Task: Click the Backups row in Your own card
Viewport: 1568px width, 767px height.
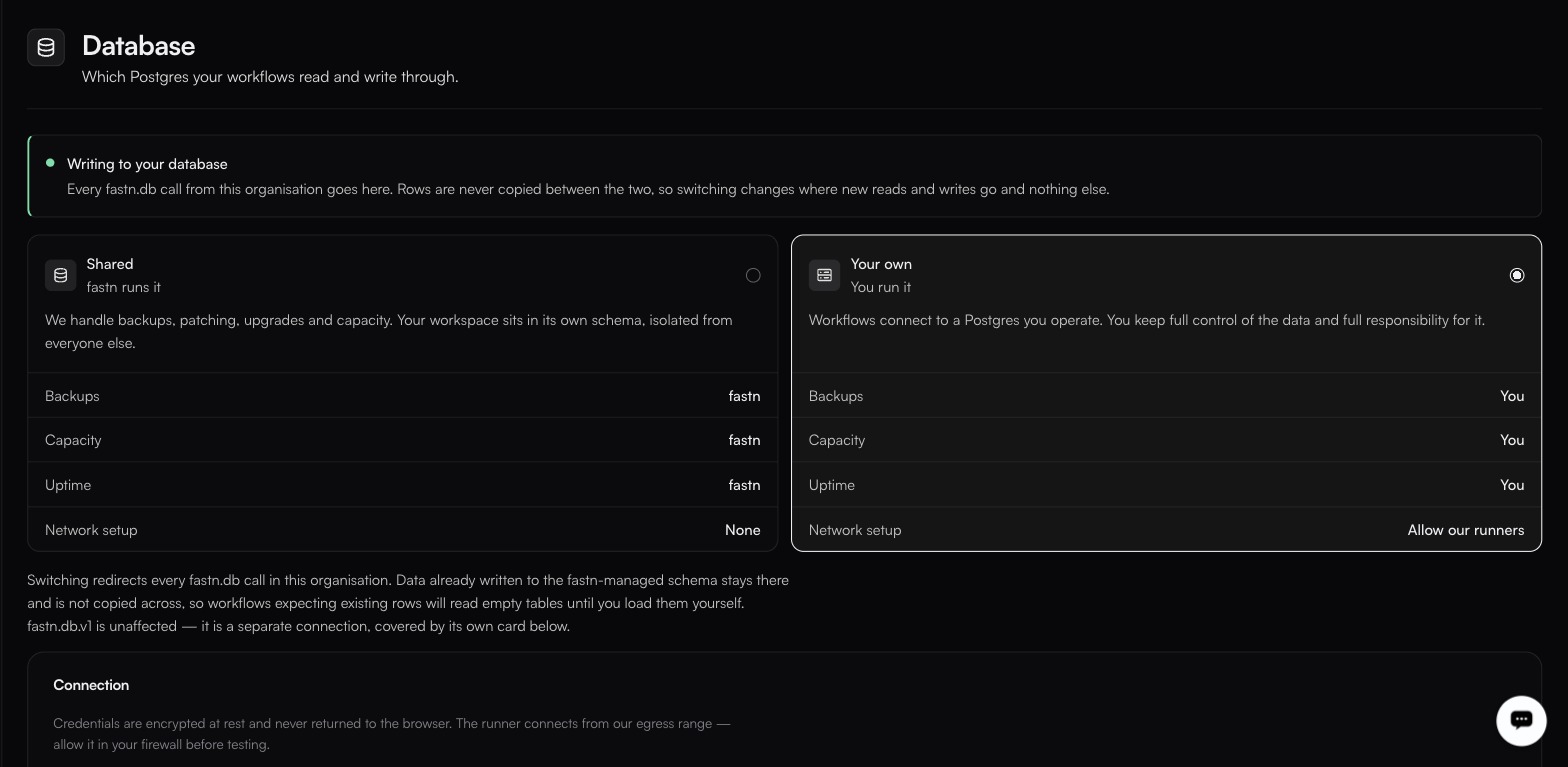Action: [1167, 396]
